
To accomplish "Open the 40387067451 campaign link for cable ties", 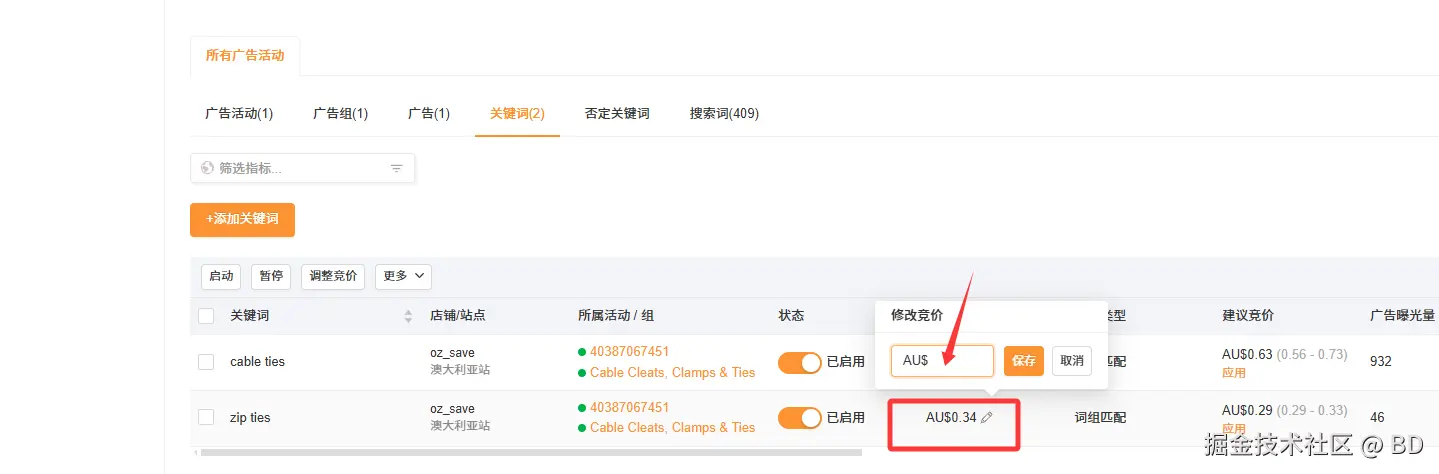I will pos(629,351).
